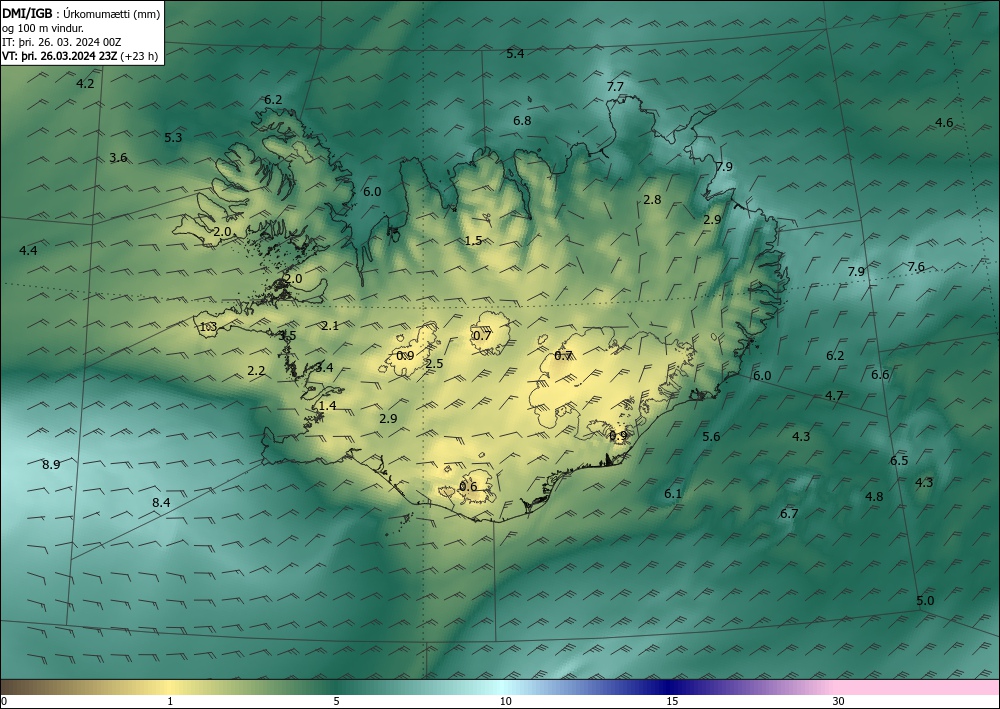Click the map value 5.0
1000x709 pixels.
coord(925,601)
